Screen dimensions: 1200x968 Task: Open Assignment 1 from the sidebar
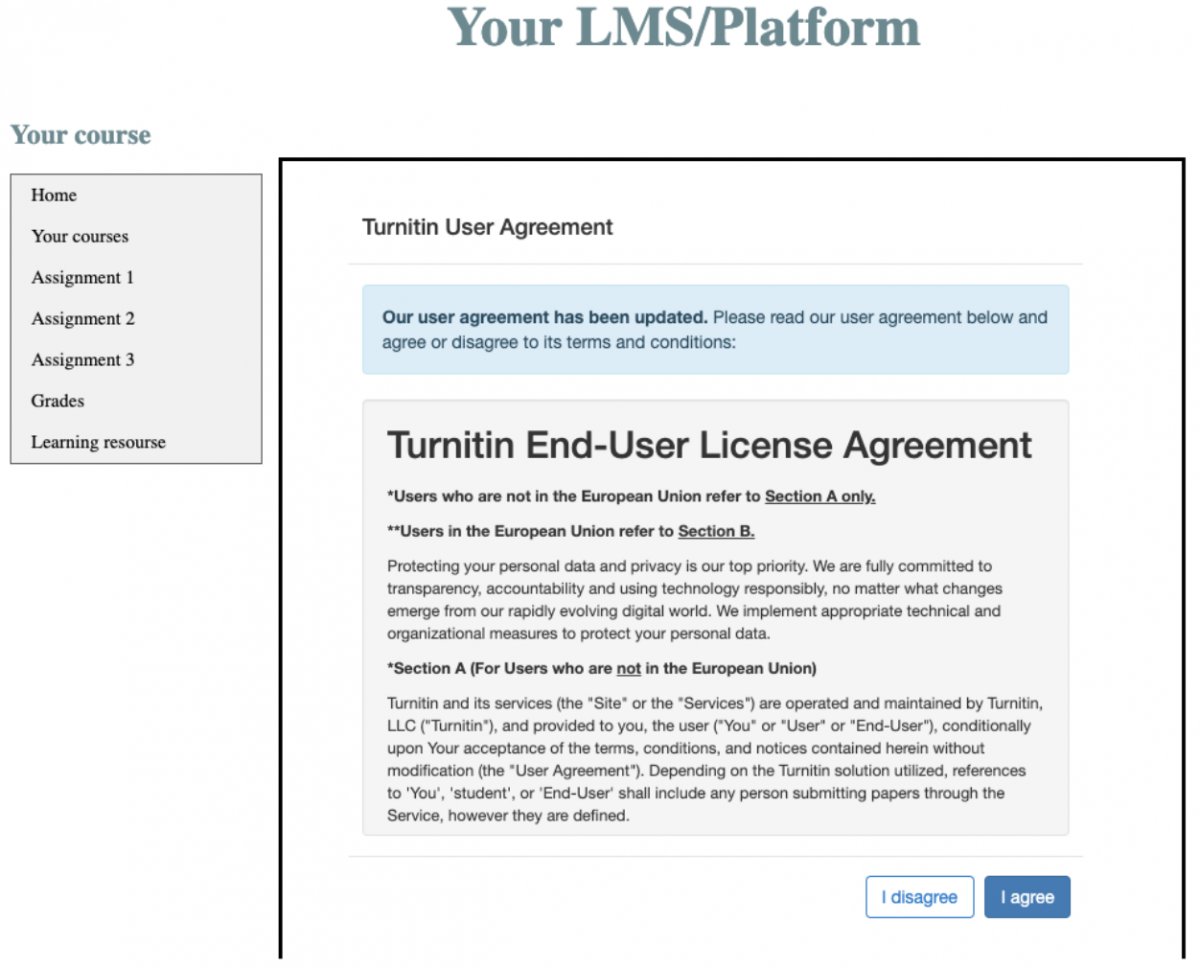[x=82, y=277]
